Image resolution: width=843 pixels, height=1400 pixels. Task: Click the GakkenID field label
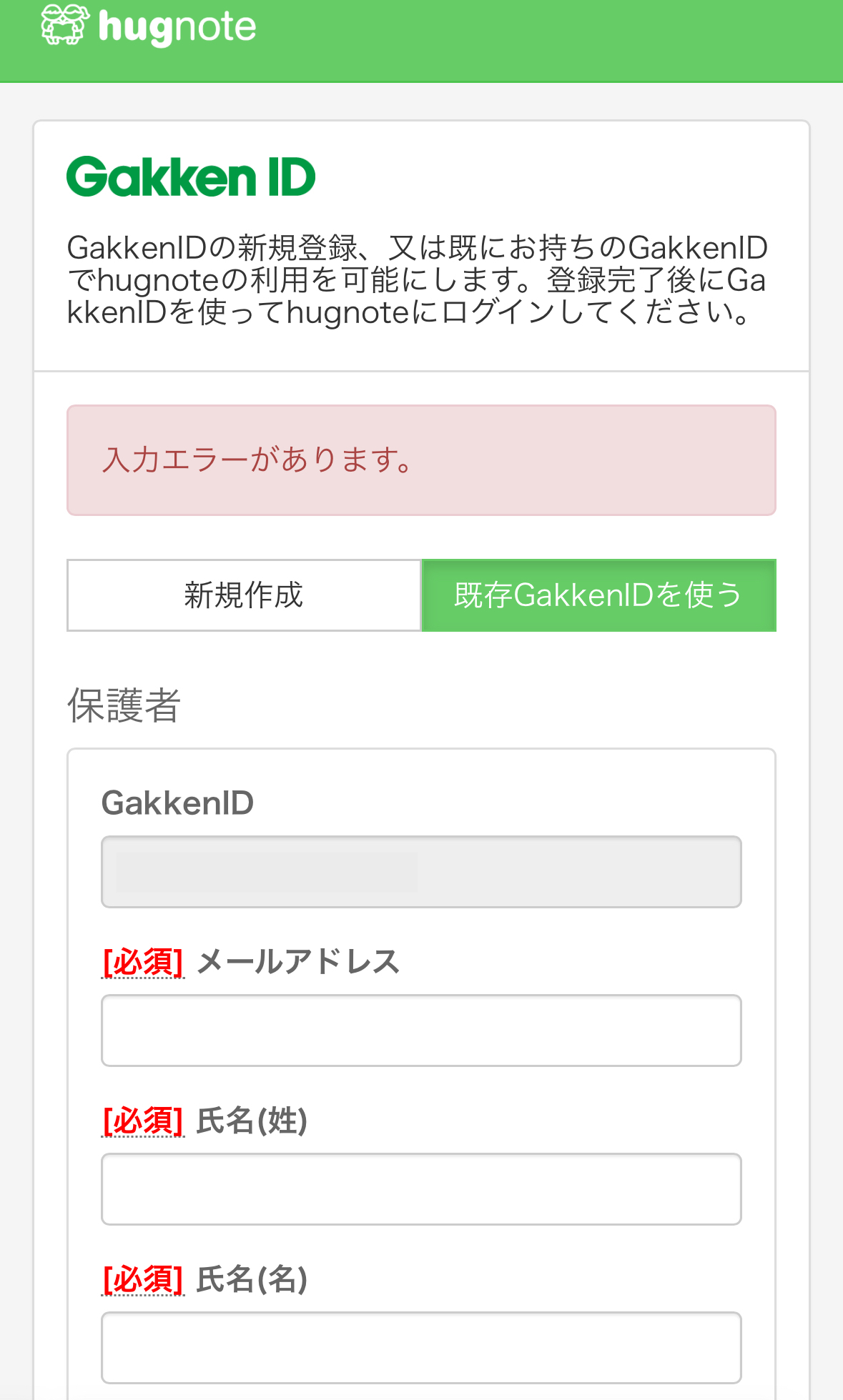point(177,803)
